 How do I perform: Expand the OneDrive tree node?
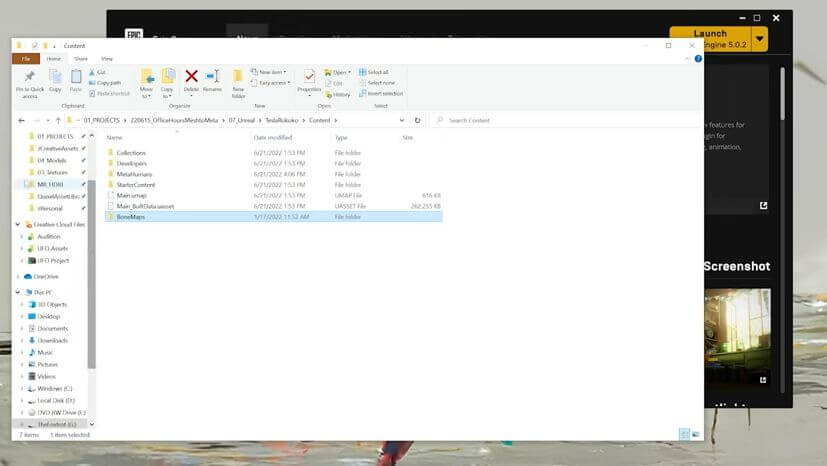(x=18, y=276)
